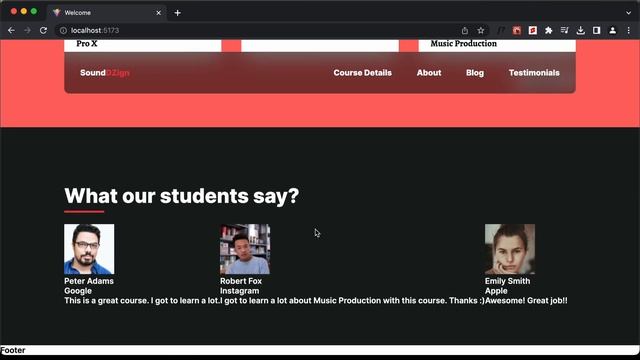This screenshot has width=640, height=360.
Task: Select the Welcome browser tab
Action: tap(107, 13)
